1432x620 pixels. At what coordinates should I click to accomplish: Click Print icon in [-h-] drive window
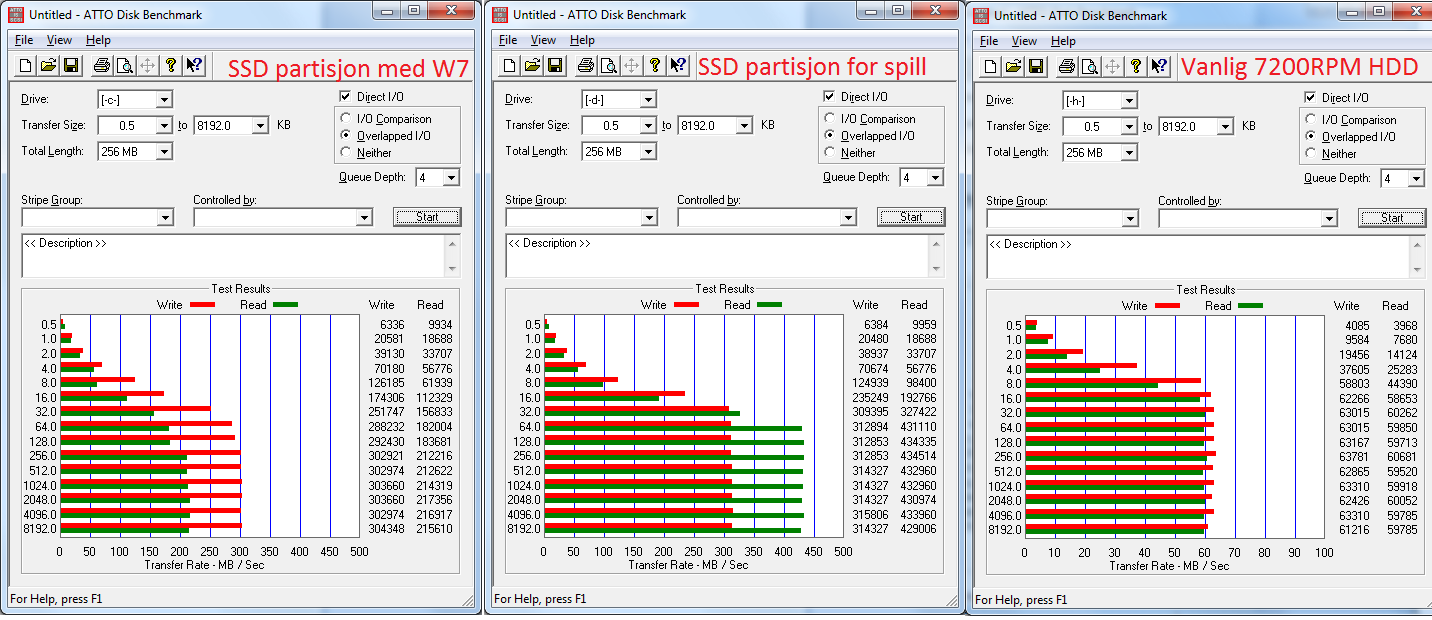click(1067, 67)
